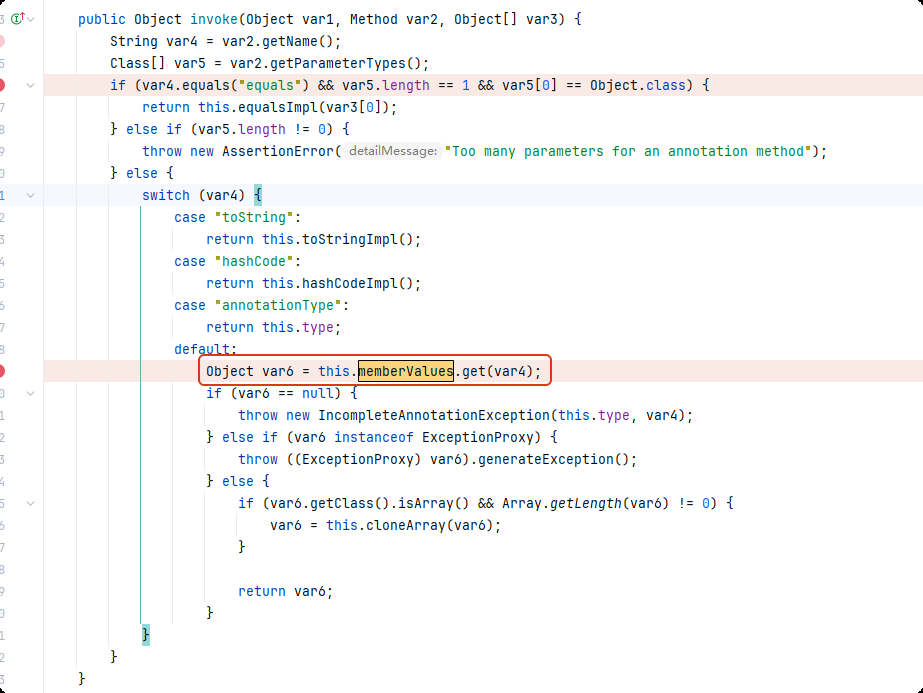Toggle the faint breakpoint on the getName line
923x693 pixels.
[2, 41]
